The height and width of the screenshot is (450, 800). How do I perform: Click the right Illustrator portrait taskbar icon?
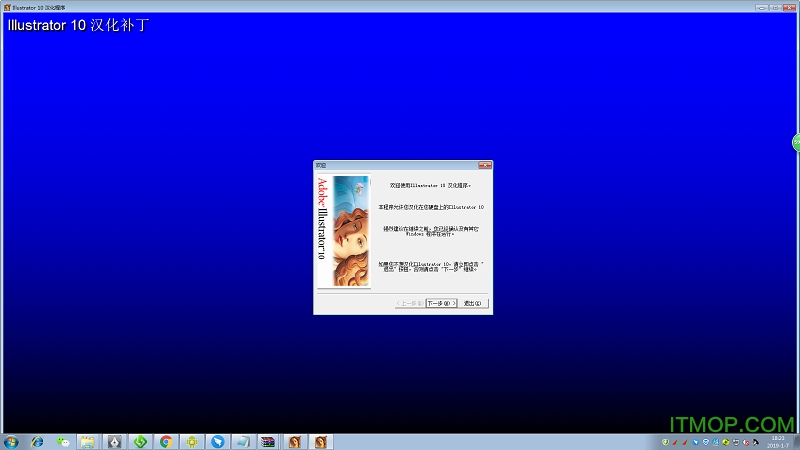[x=320, y=442]
